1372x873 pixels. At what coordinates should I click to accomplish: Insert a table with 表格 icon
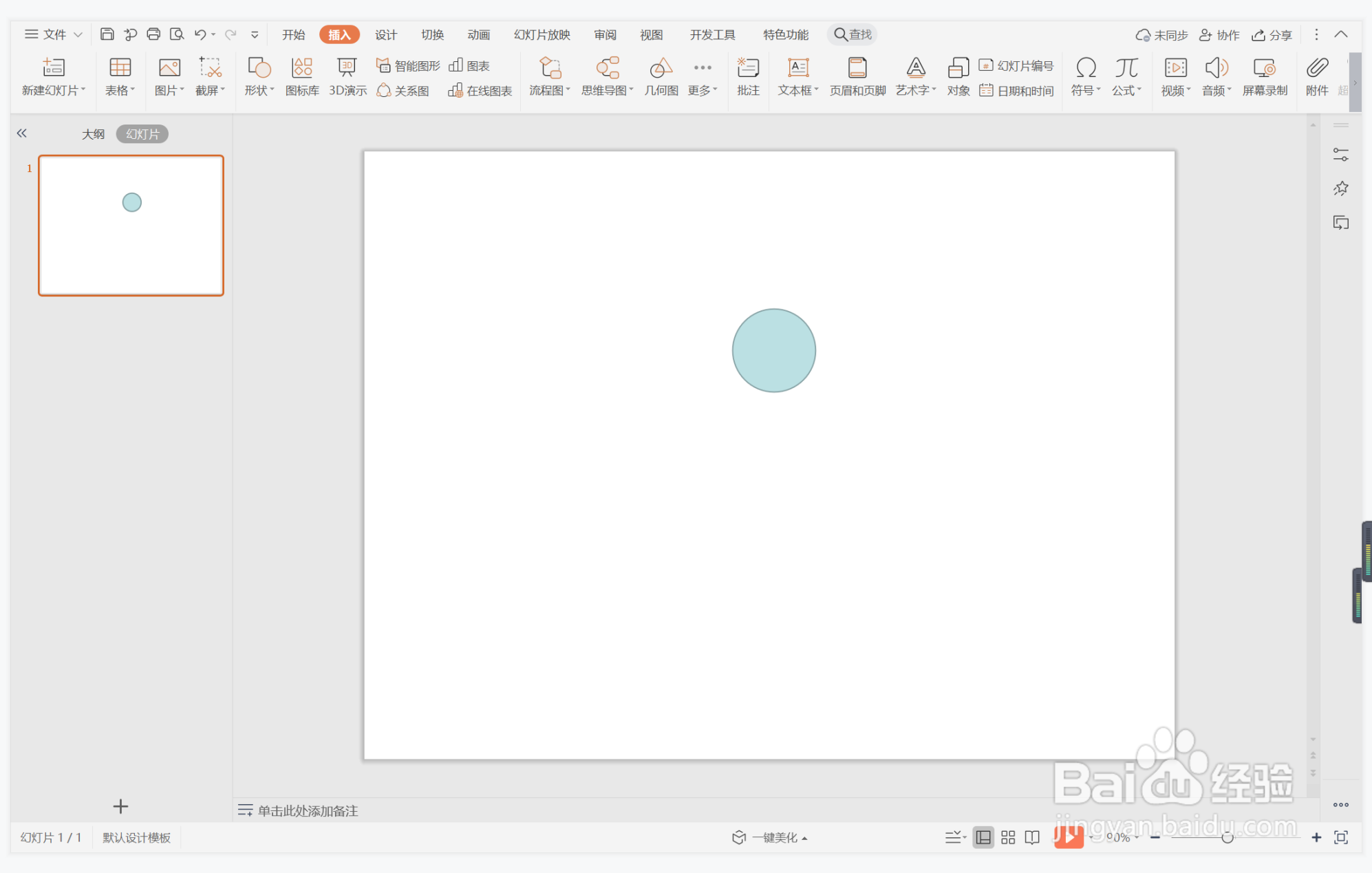coord(120,76)
